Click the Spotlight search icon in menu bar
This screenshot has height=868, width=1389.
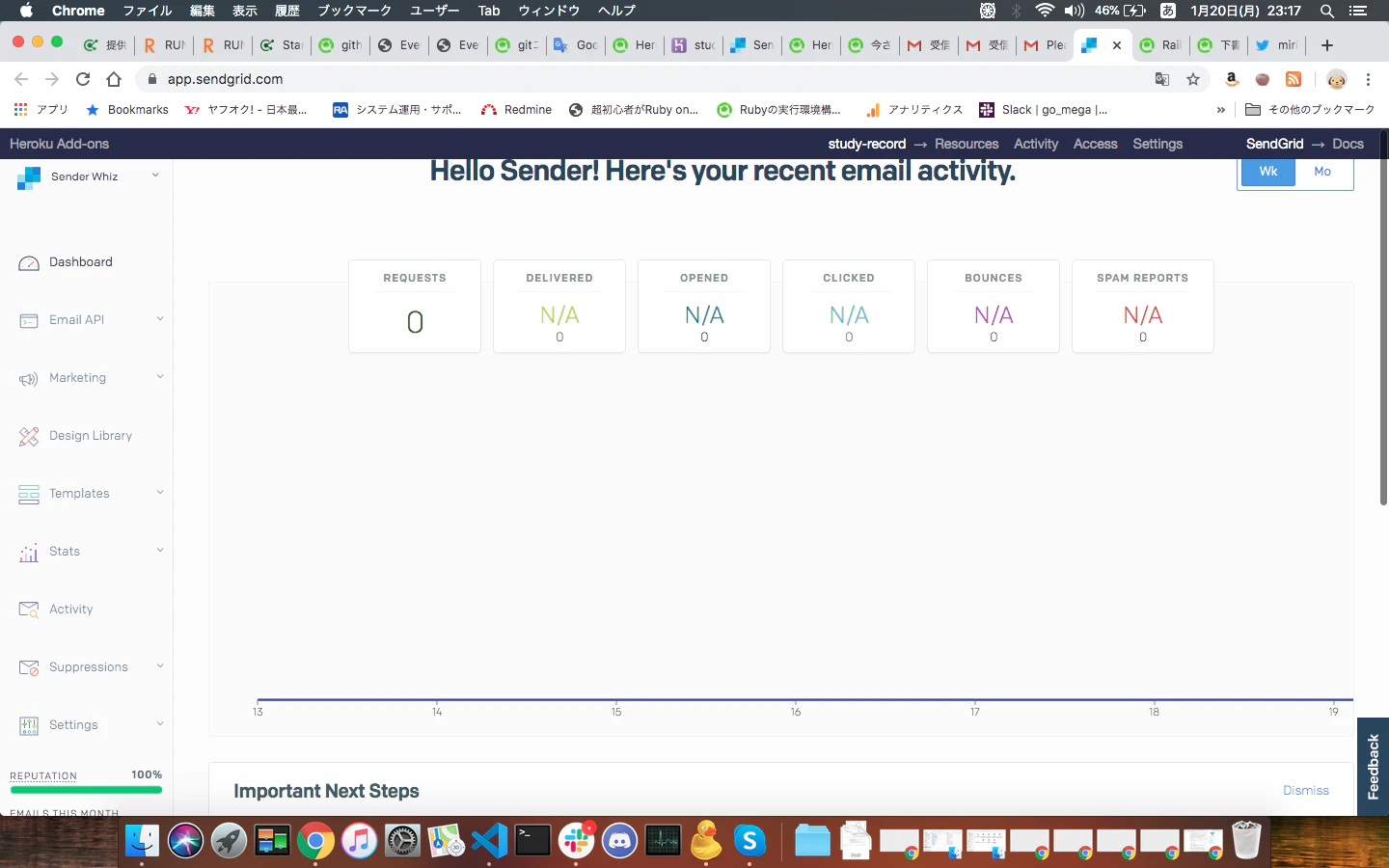tap(1327, 11)
